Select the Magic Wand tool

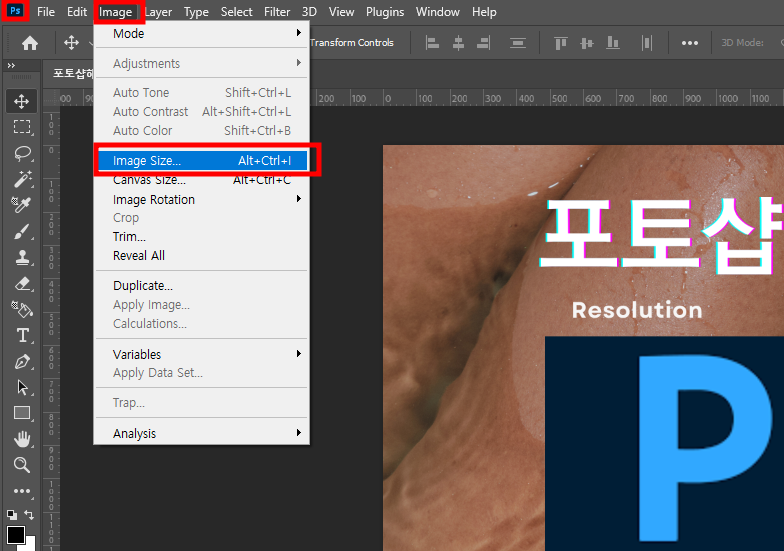pyautogui.click(x=22, y=178)
